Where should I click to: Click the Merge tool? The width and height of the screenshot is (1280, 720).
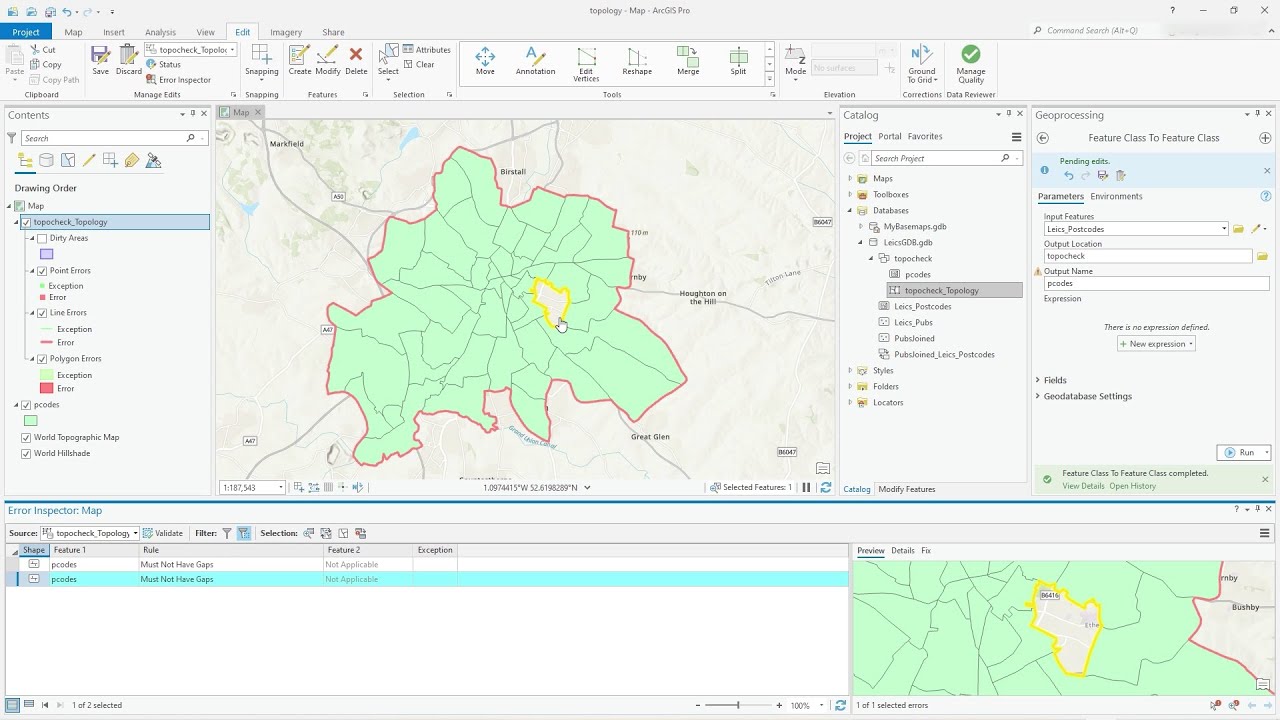[688, 61]
